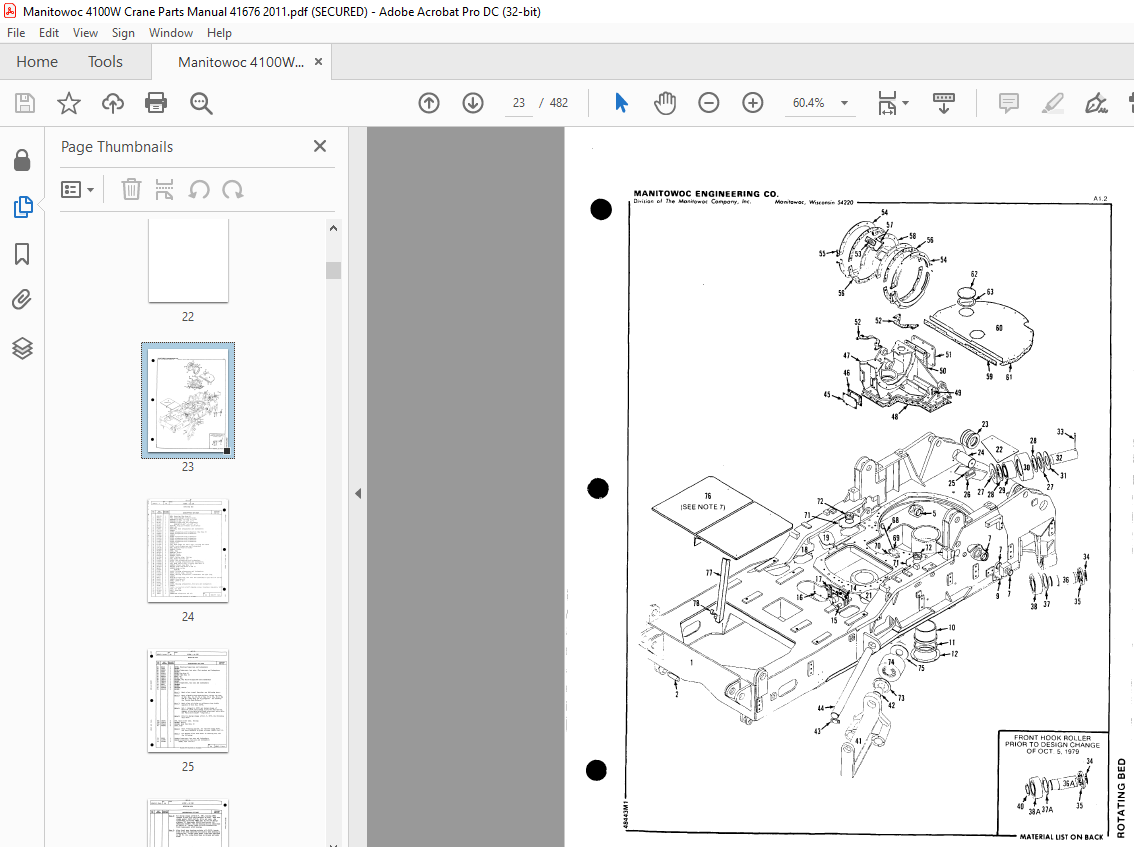Screen dimensions: 1134x847
Task: Click the read mode keyboard icon
Action: click(x=944, y=103)
